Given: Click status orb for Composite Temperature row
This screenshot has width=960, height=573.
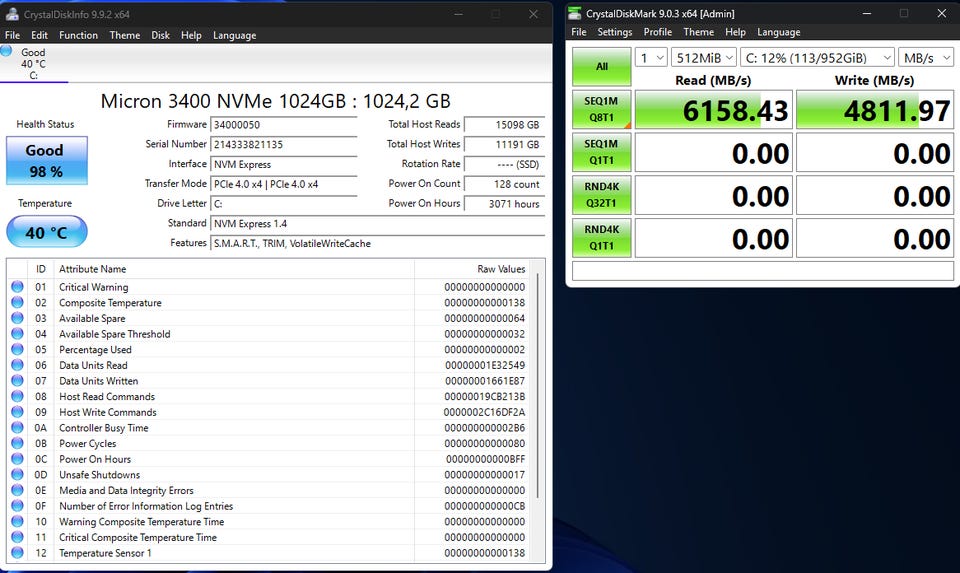Looking at the screenshot, I should coord(17,302).
